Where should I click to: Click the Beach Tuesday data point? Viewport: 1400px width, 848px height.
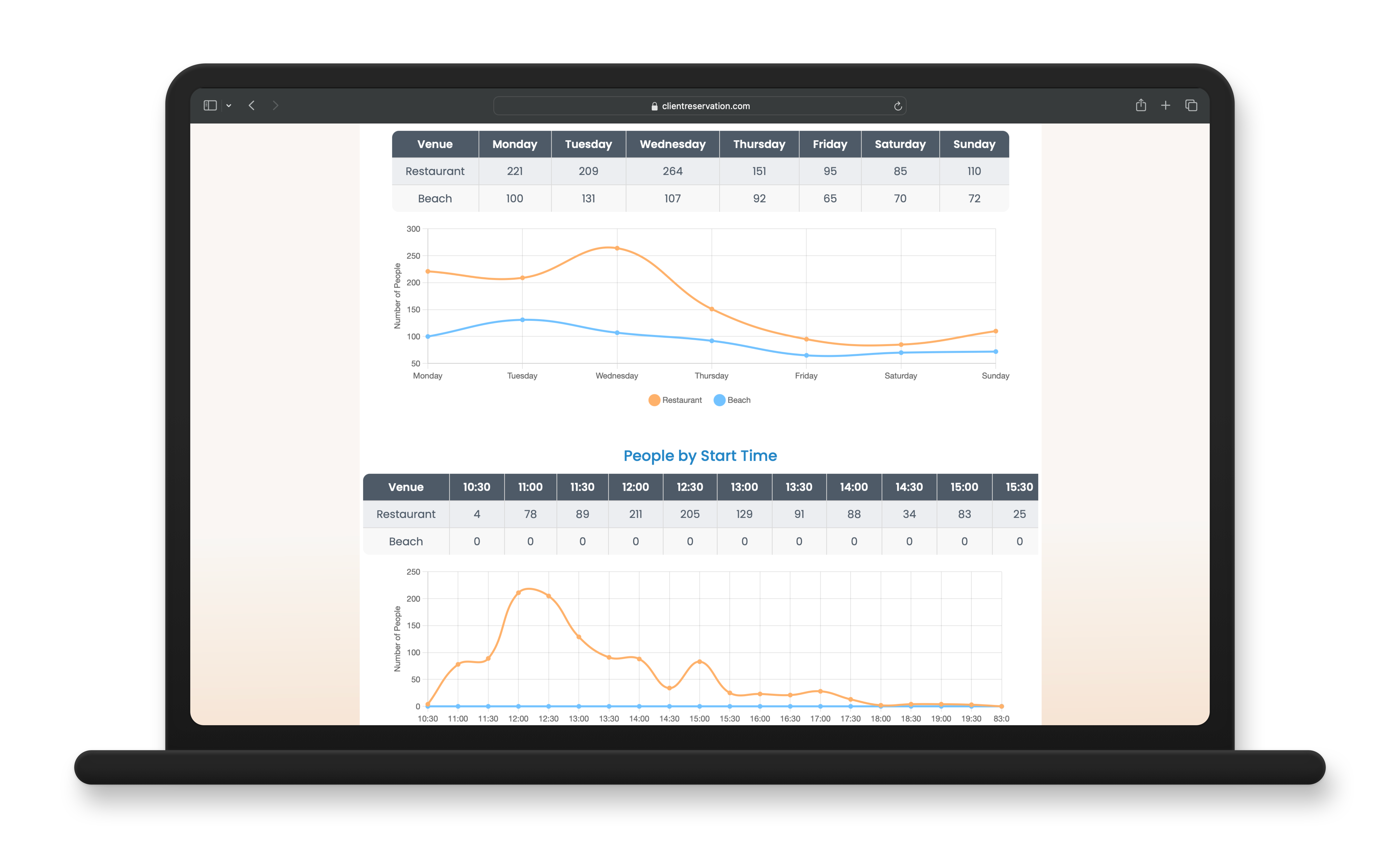click(x=522, y=320)
